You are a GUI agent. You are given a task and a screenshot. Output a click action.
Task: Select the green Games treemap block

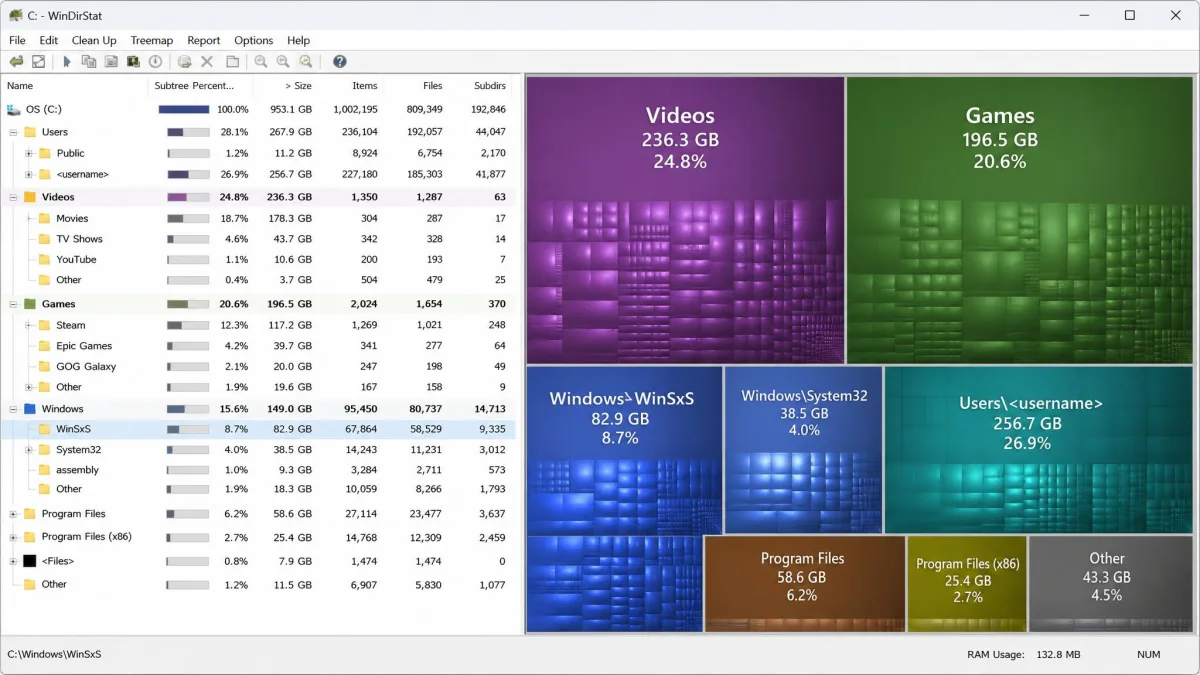[1022, 220]
